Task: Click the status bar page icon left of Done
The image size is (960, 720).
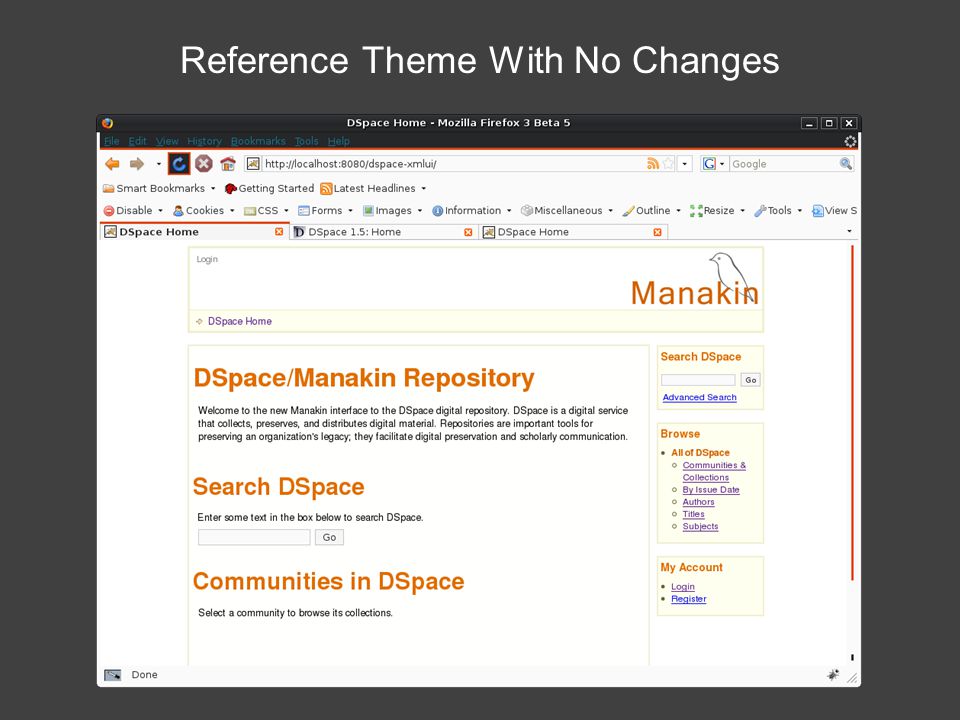Action: pos(113,675)
